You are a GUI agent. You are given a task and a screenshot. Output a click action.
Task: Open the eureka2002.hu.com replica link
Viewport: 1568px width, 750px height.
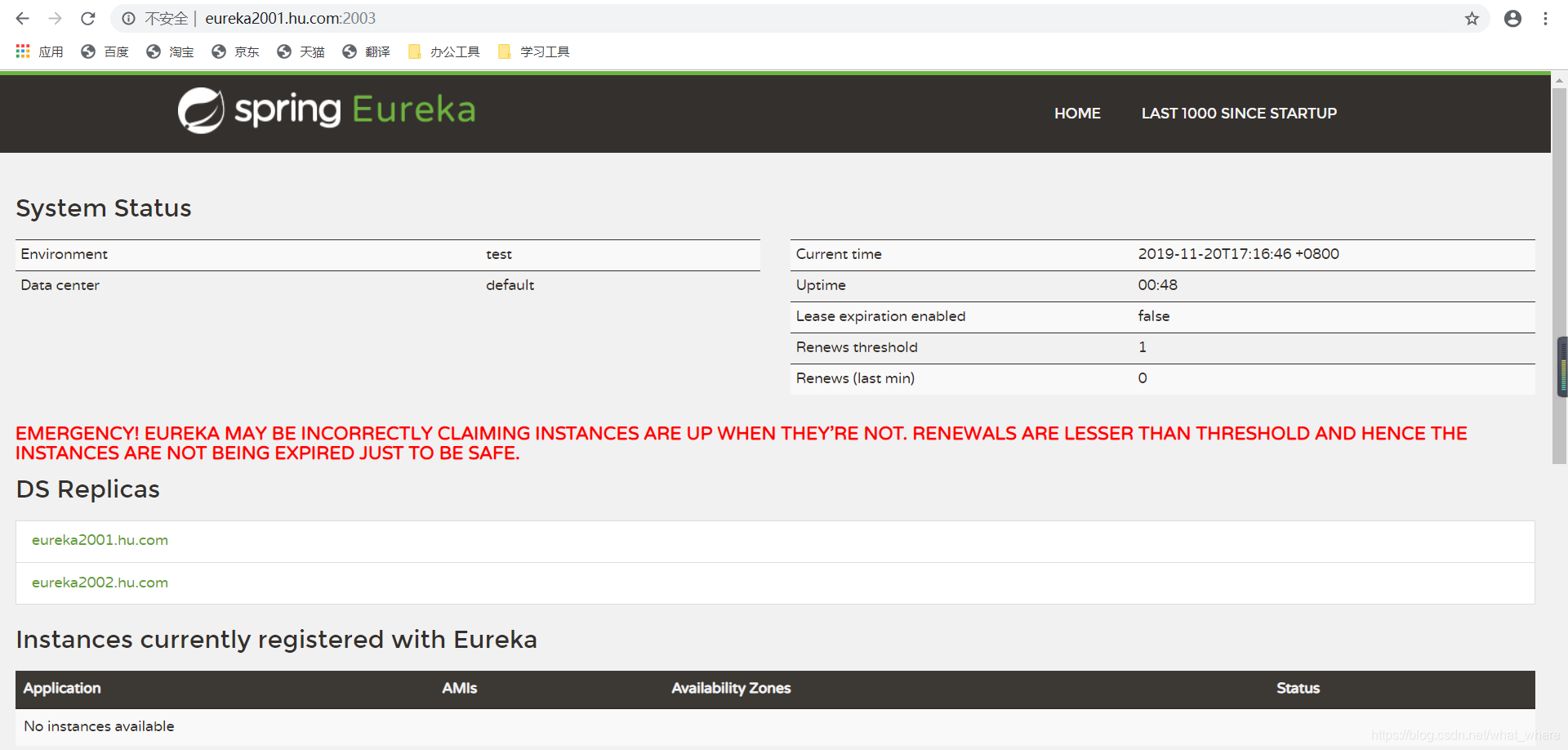pos(100,583)
